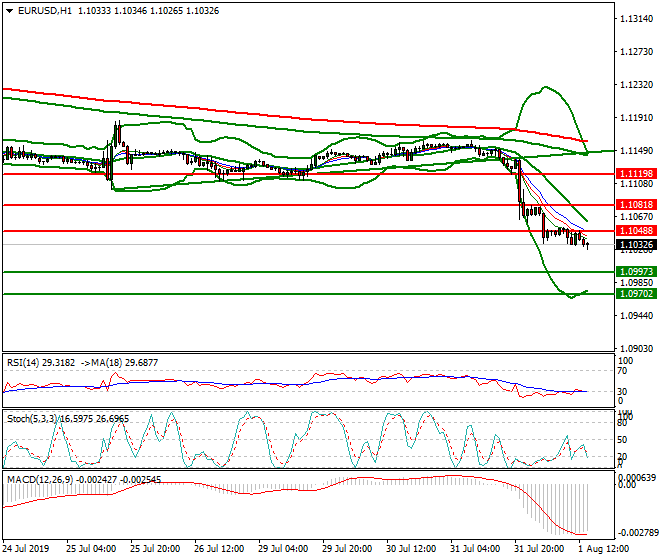Select the 1.09440 price scale value

click(636, 315)
